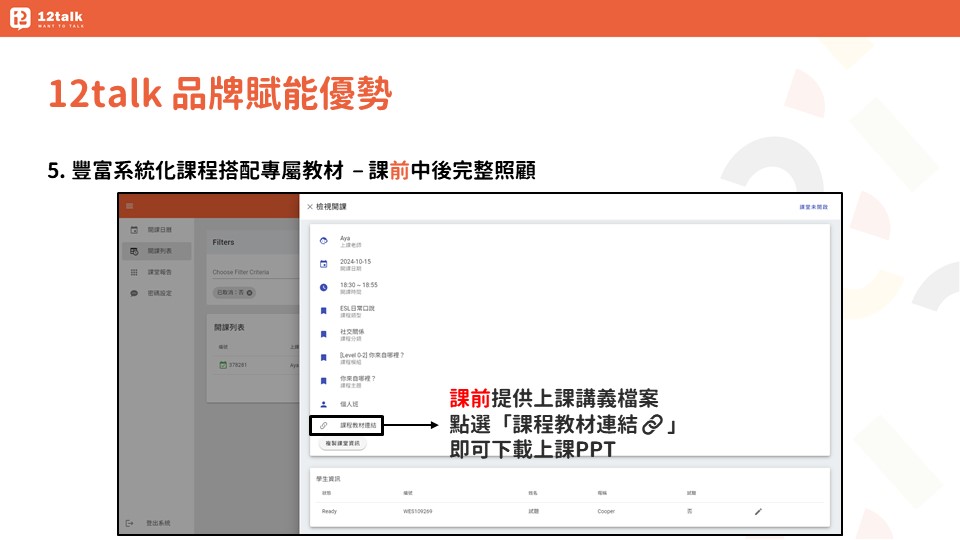Open the hamburger menu in the orange header
The width and height of the screenshot is (960, 540).
[x=130, y=206]
